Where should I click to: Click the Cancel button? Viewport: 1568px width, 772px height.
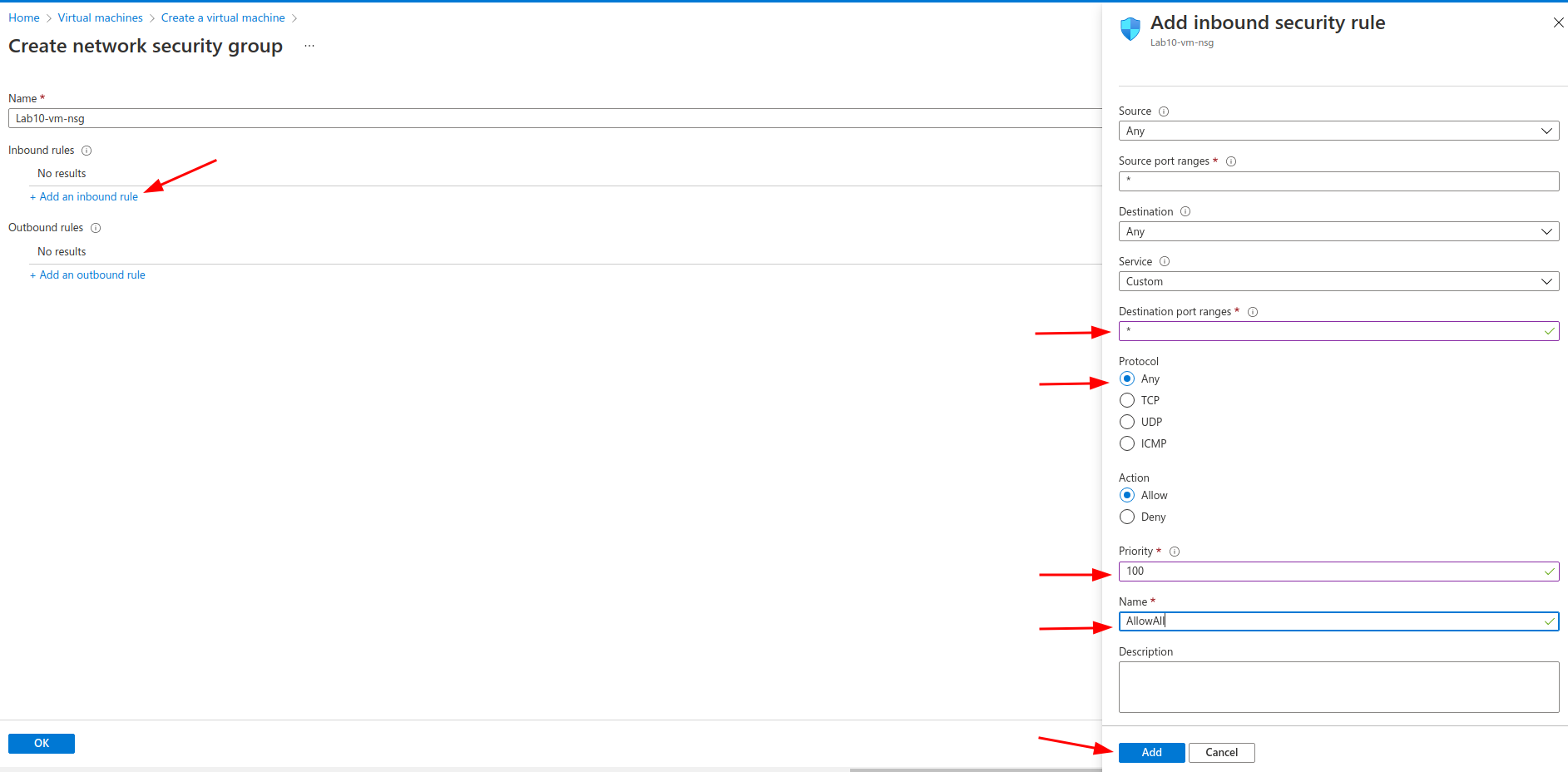(x=1221, y=752)
